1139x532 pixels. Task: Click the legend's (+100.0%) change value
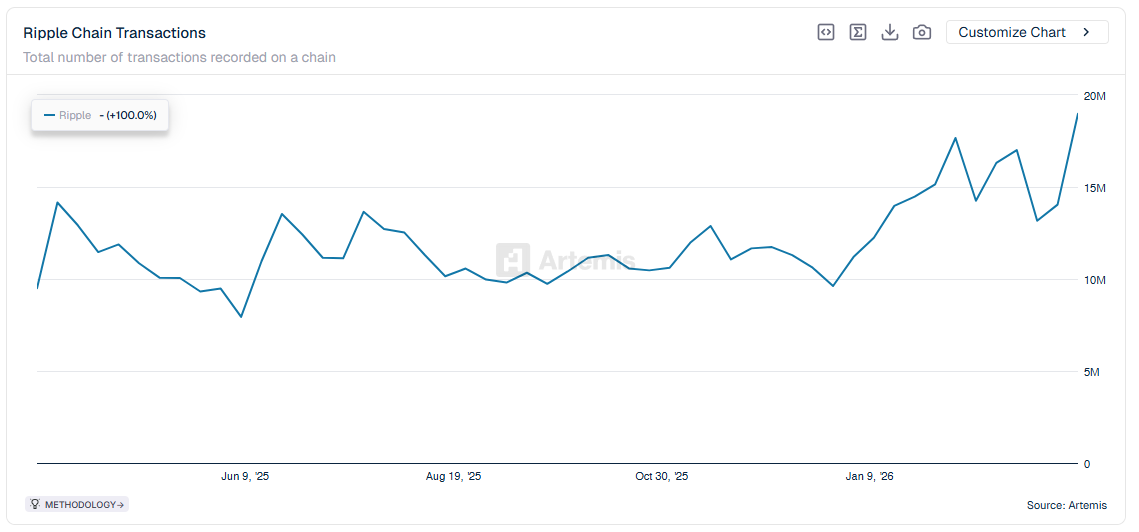131,115
